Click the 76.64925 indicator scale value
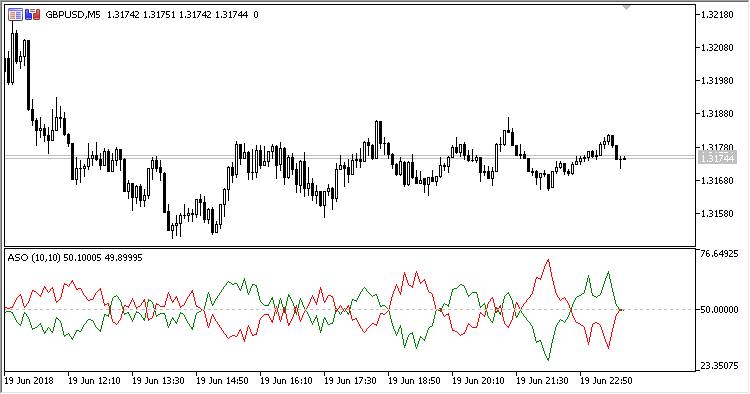Screen dimensions: 750x394 (x=719, y=253)
